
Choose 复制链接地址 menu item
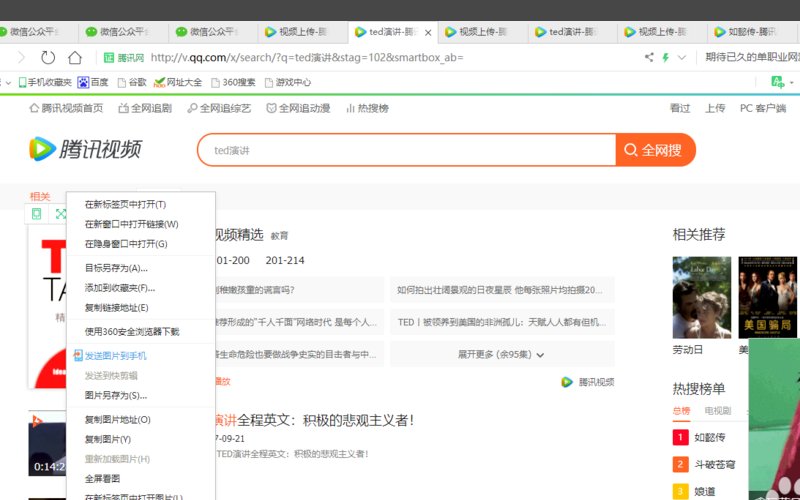point(141,308)
